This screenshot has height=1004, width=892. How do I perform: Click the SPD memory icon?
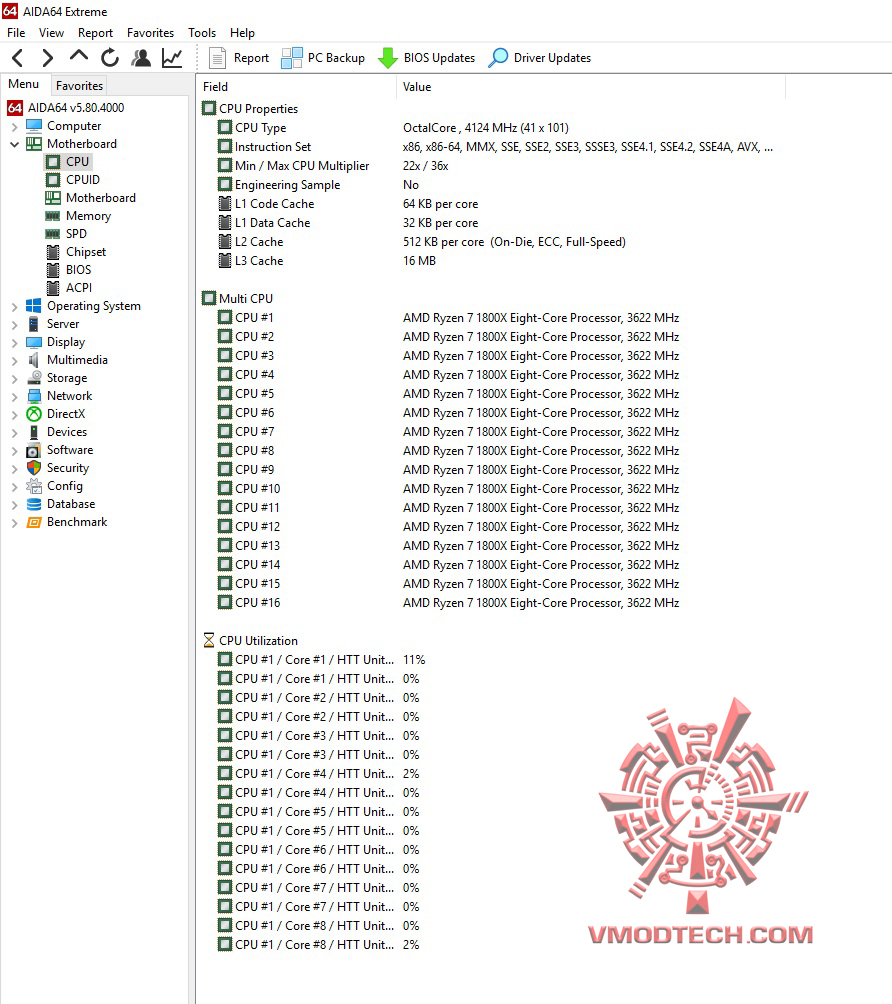click(x=53, y=234)
